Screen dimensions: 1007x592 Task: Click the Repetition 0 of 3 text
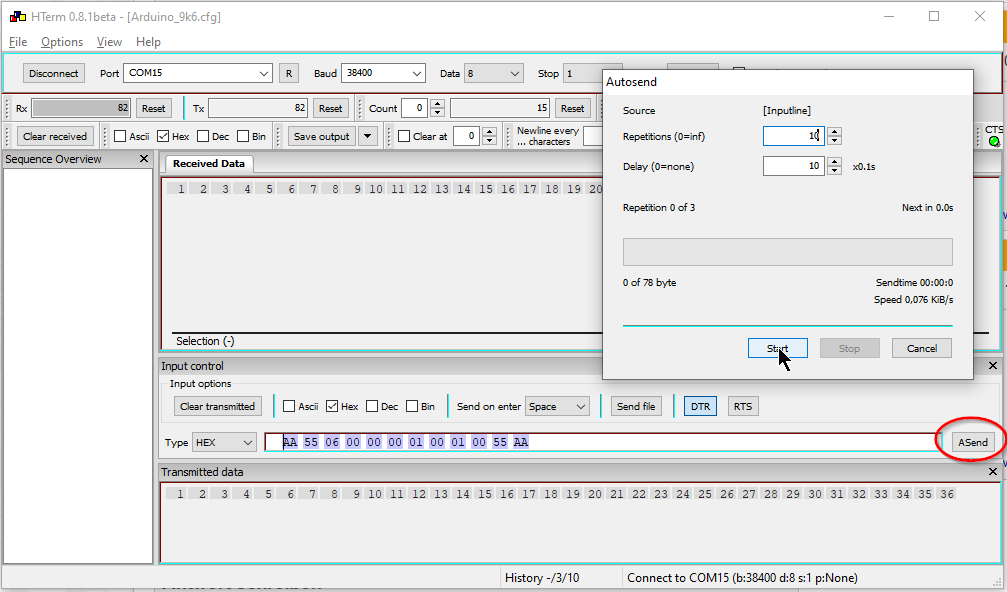coord(659,207)
